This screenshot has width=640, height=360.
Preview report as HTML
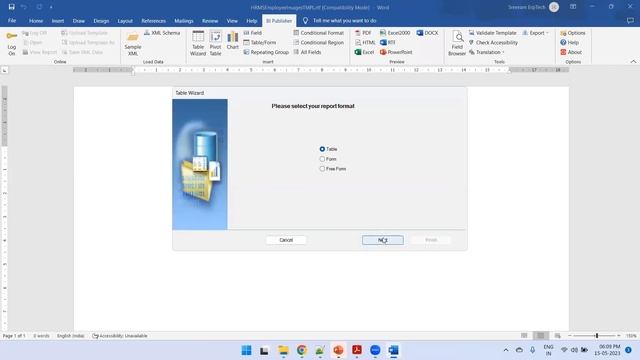(x=365, y=42)
